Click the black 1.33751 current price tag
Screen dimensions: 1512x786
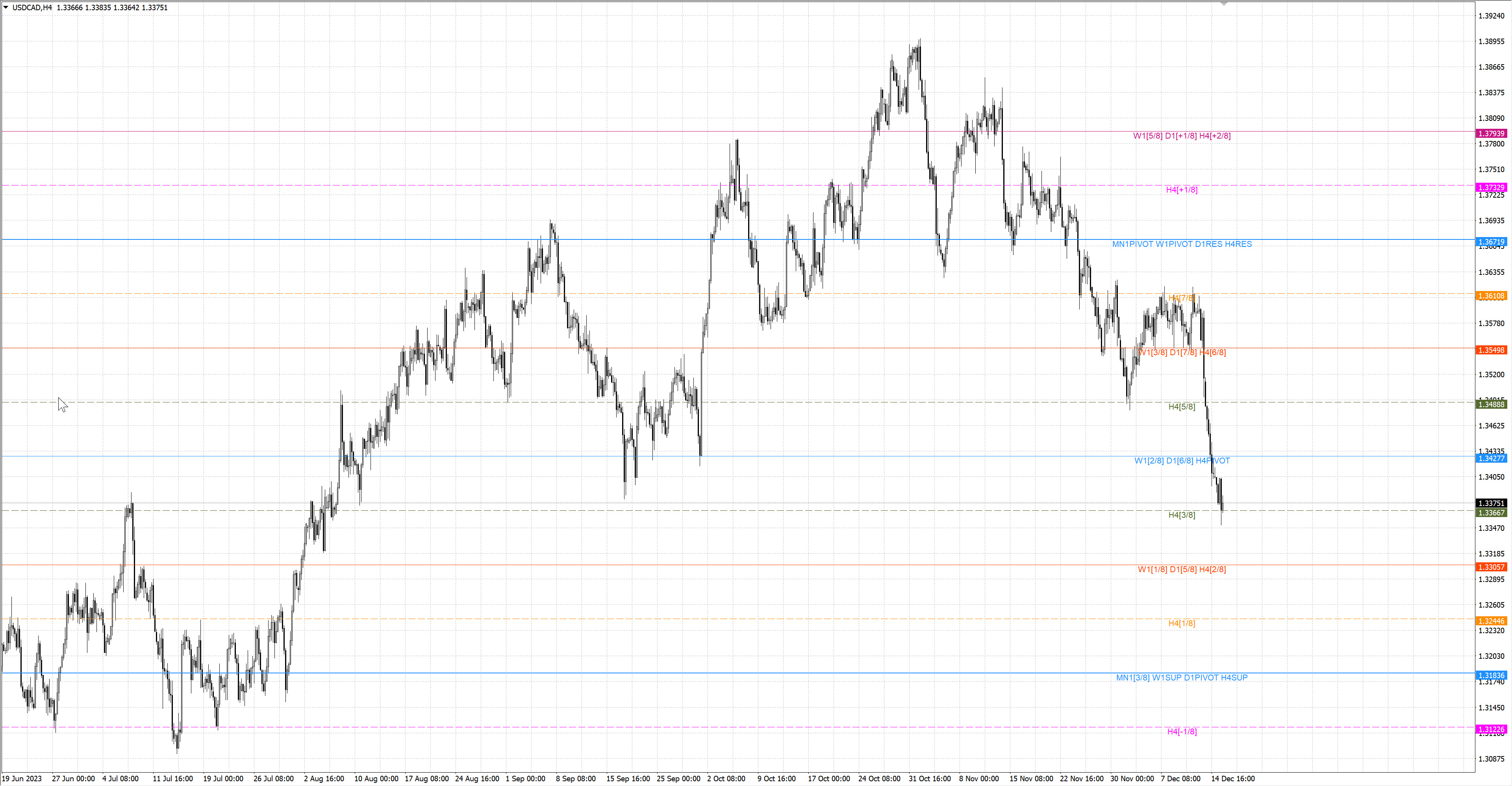pyautogui.click(x=1491, y=504)
